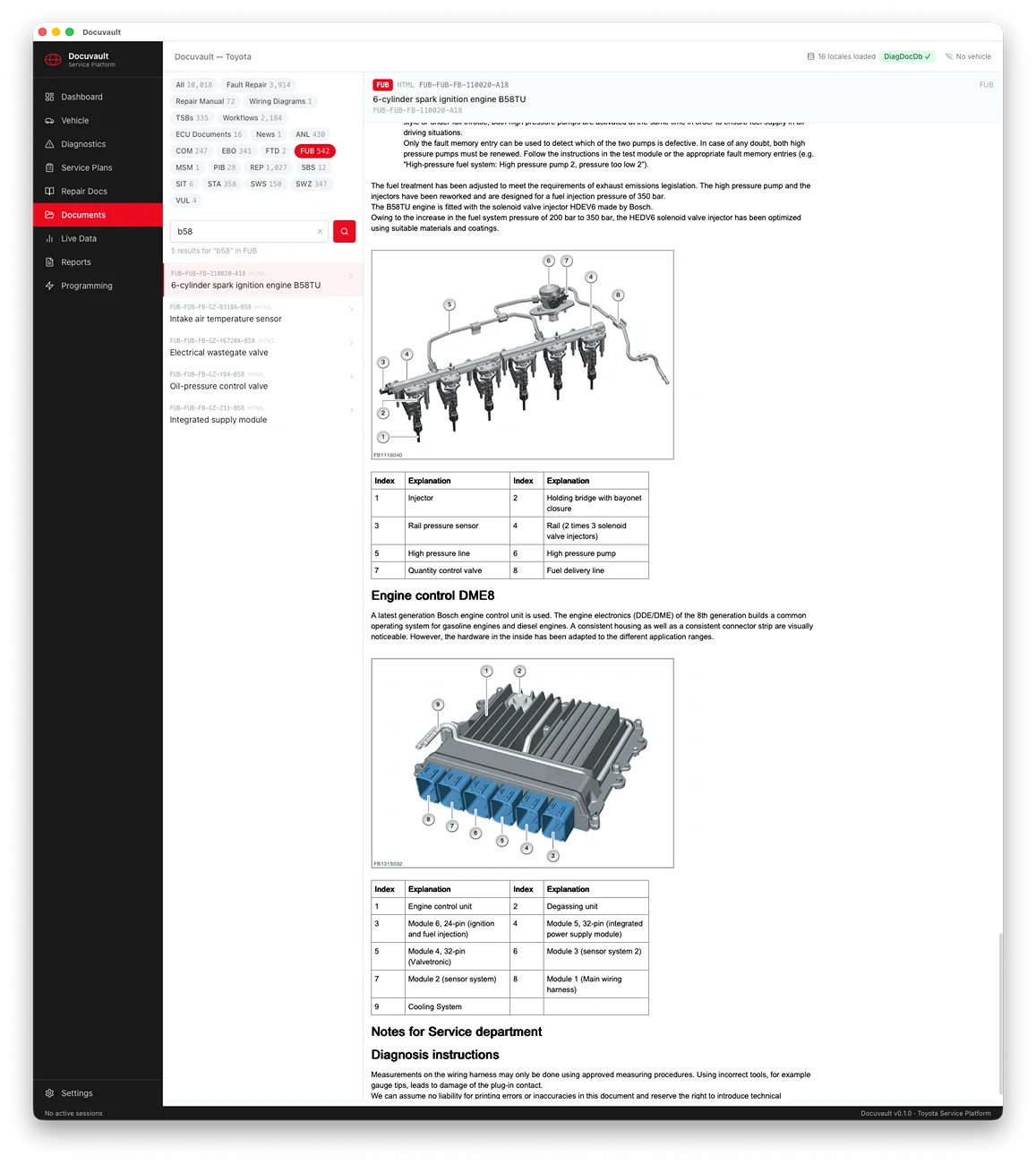The width and height of the screenshot is (1036, 1164).
Task: Switch to Live Data section
Action: [79, 239]
